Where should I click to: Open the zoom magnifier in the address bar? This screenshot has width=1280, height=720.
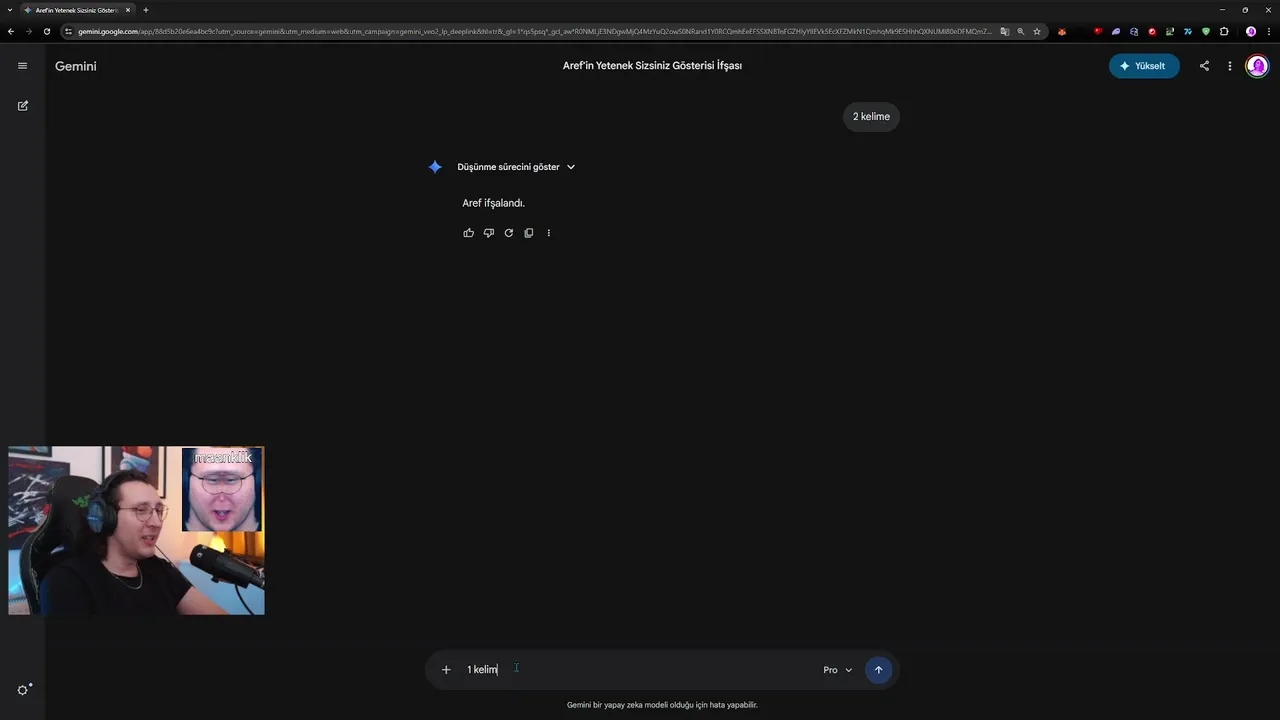pyautogui.click(x=1021, y=31)
